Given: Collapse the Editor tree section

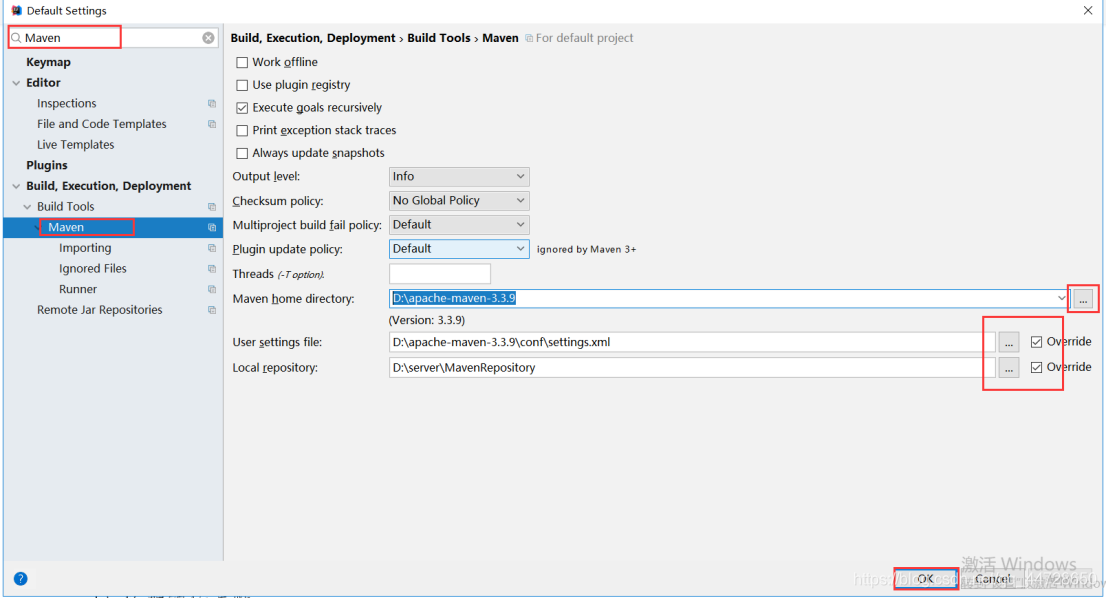Looking at the screenshot, I should (16, 83).
